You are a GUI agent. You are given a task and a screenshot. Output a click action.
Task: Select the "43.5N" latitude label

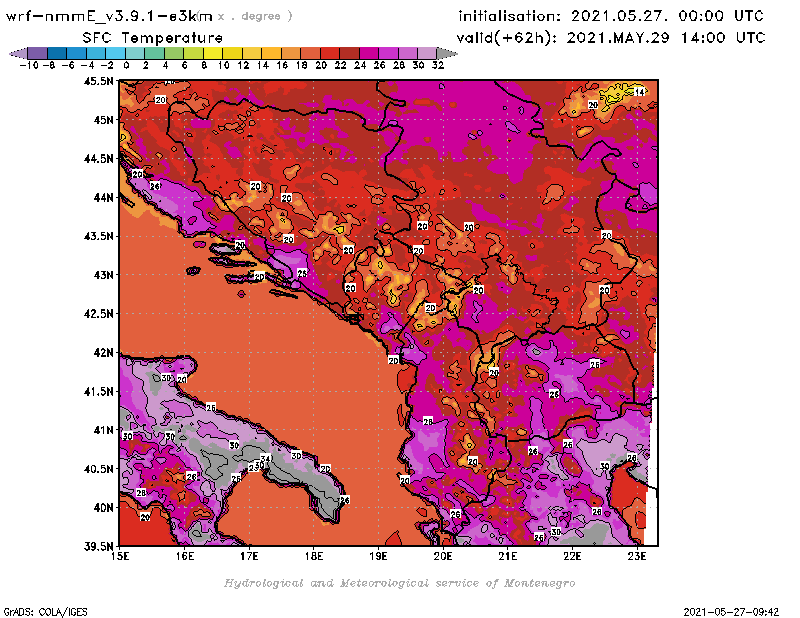click(99, 236)
